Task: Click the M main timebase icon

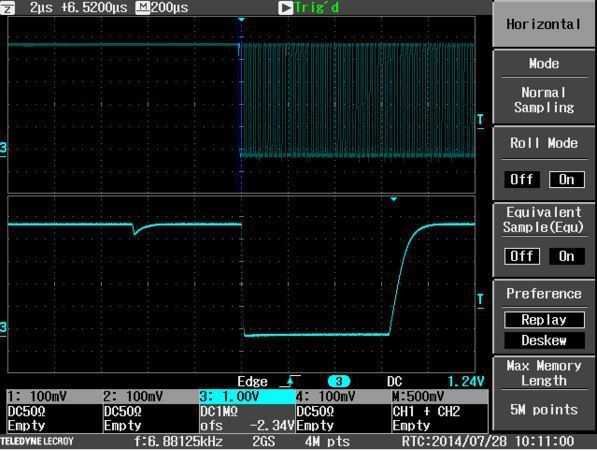Action: coord(142,7)
